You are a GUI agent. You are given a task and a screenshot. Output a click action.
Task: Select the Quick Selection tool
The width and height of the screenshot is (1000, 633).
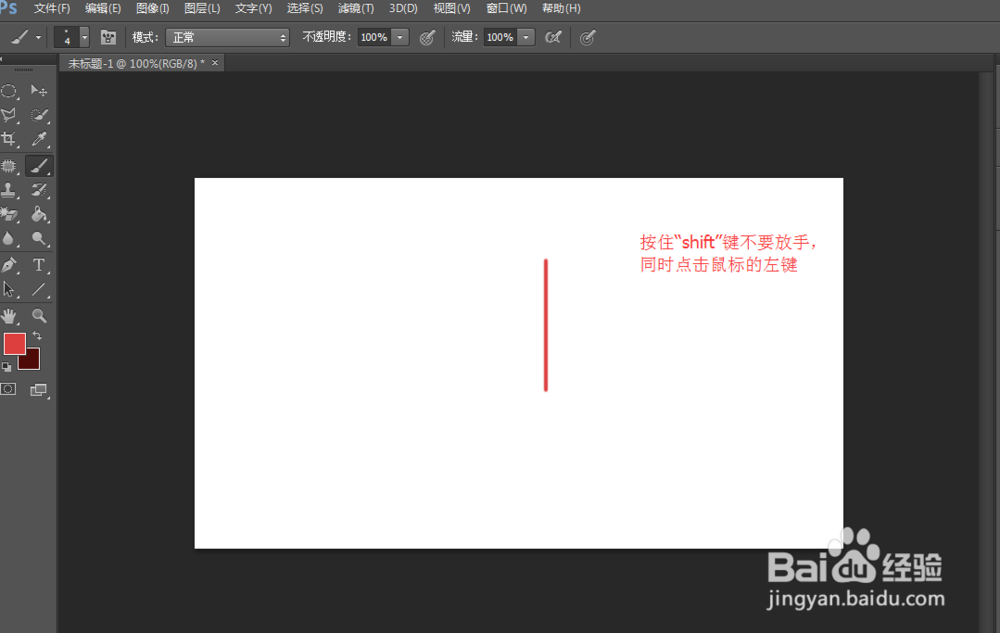(x=39, y=115)
